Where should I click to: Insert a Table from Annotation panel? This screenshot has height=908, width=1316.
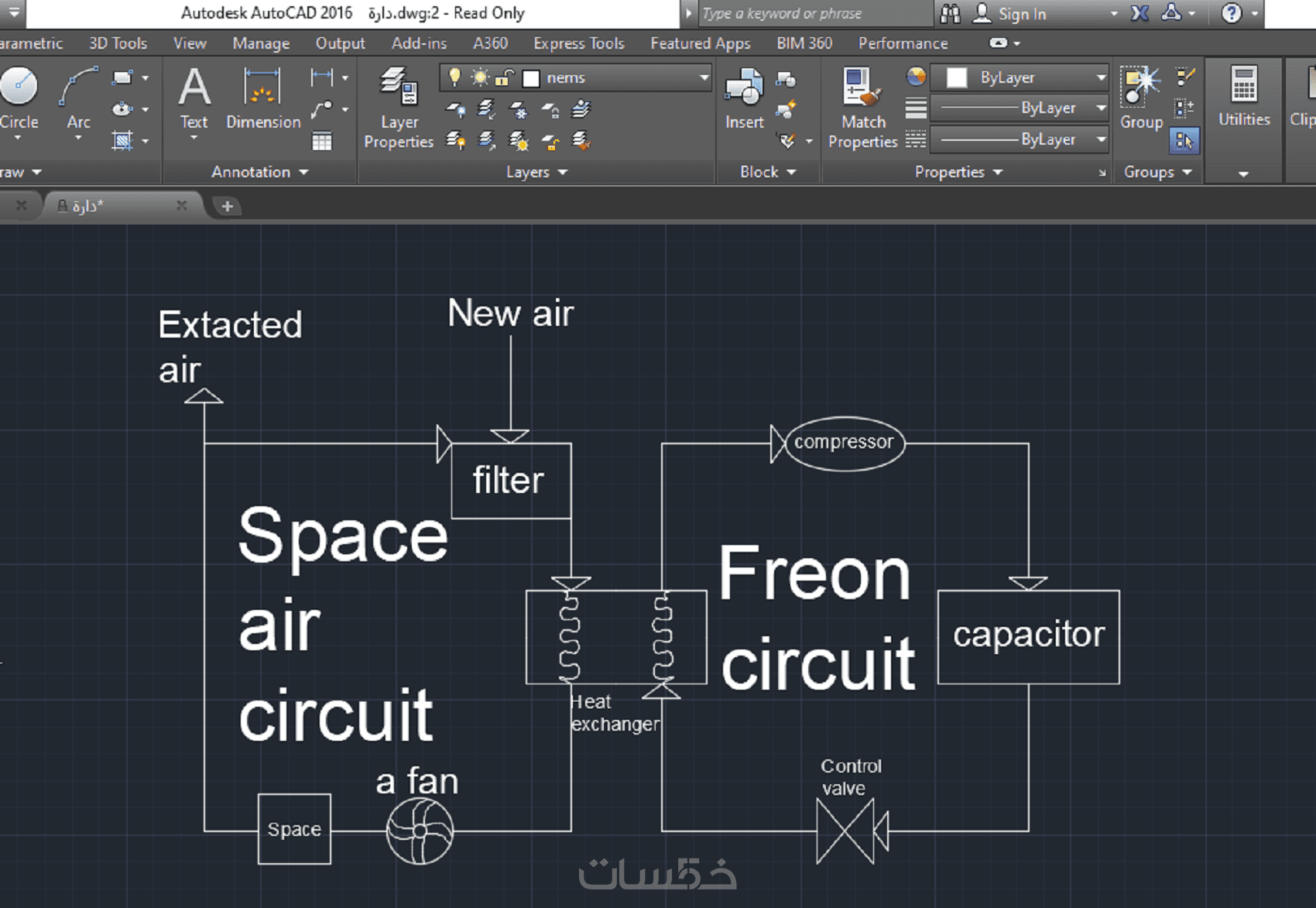321,141
